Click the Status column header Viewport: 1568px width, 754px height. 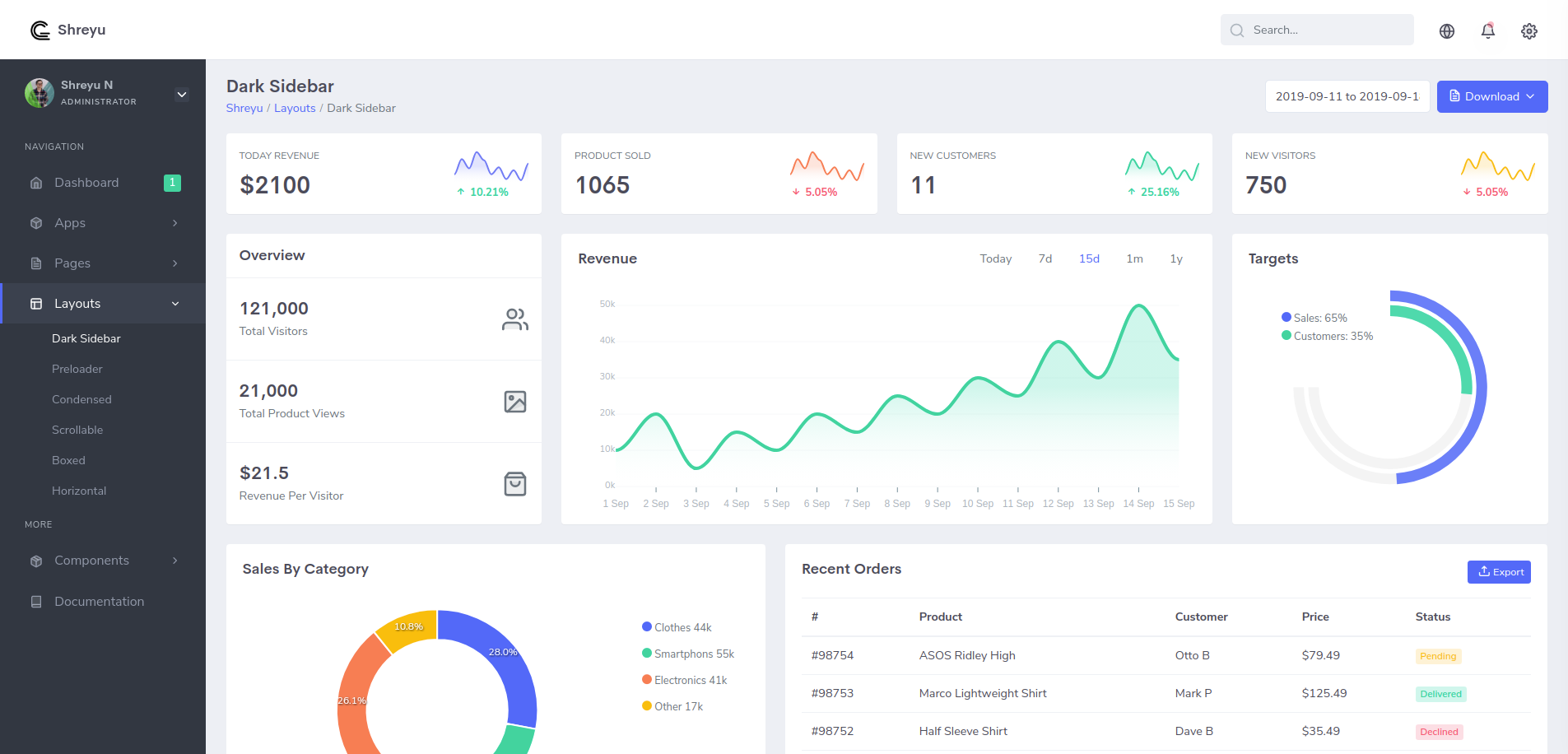click(1433, 617)
